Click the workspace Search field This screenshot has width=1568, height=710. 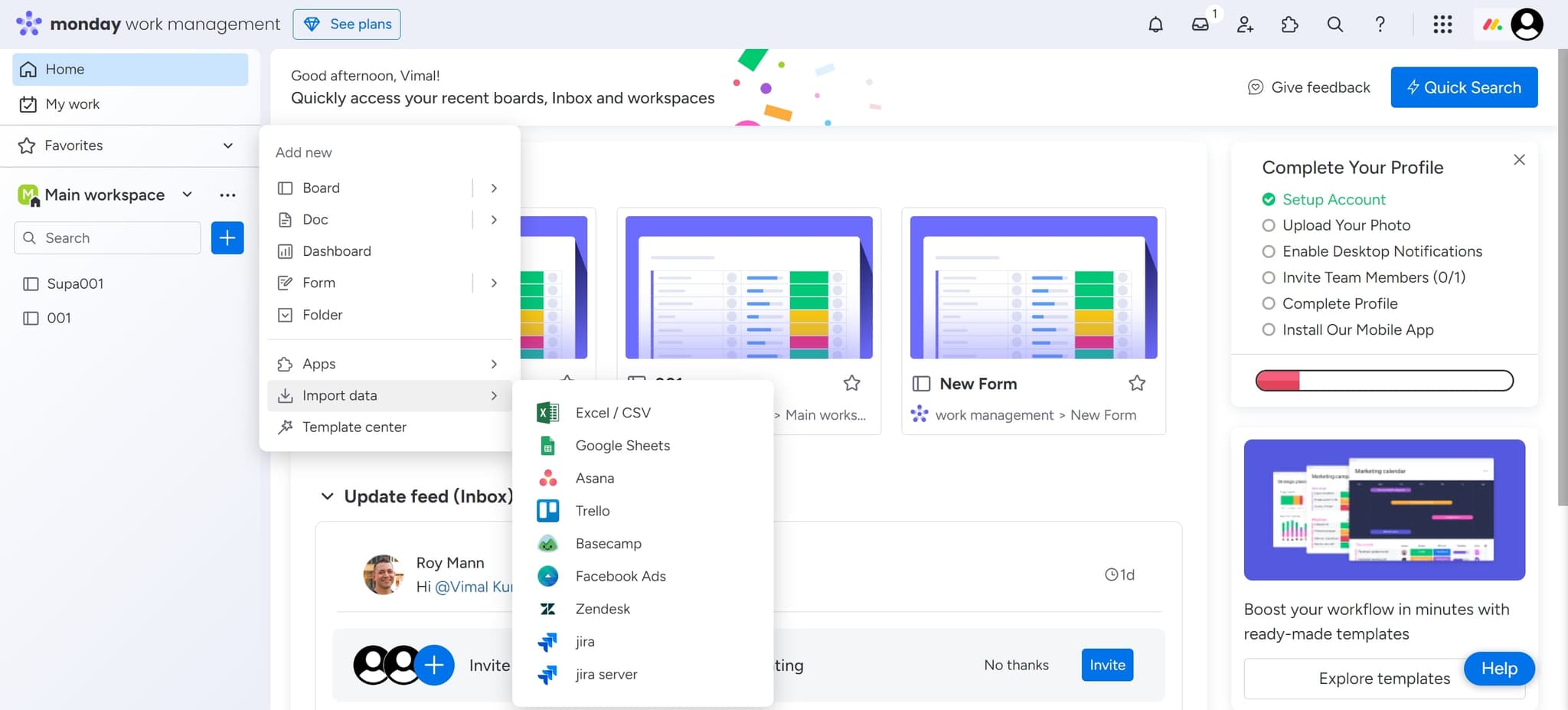click(x=107, y=237)
